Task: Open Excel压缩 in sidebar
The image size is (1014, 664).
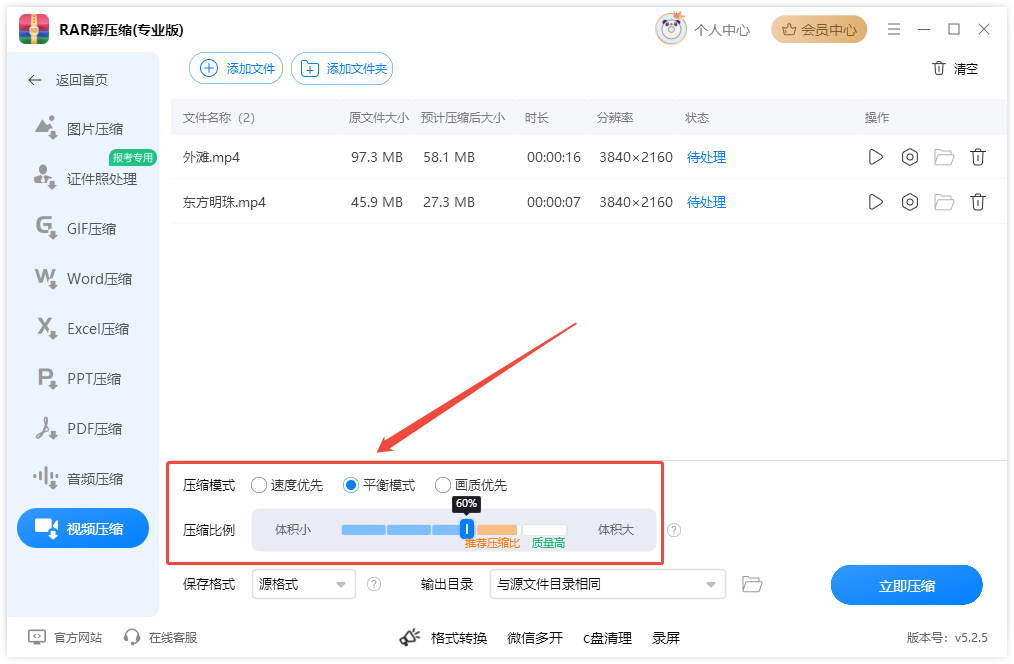Action: (x=83, y=328)
